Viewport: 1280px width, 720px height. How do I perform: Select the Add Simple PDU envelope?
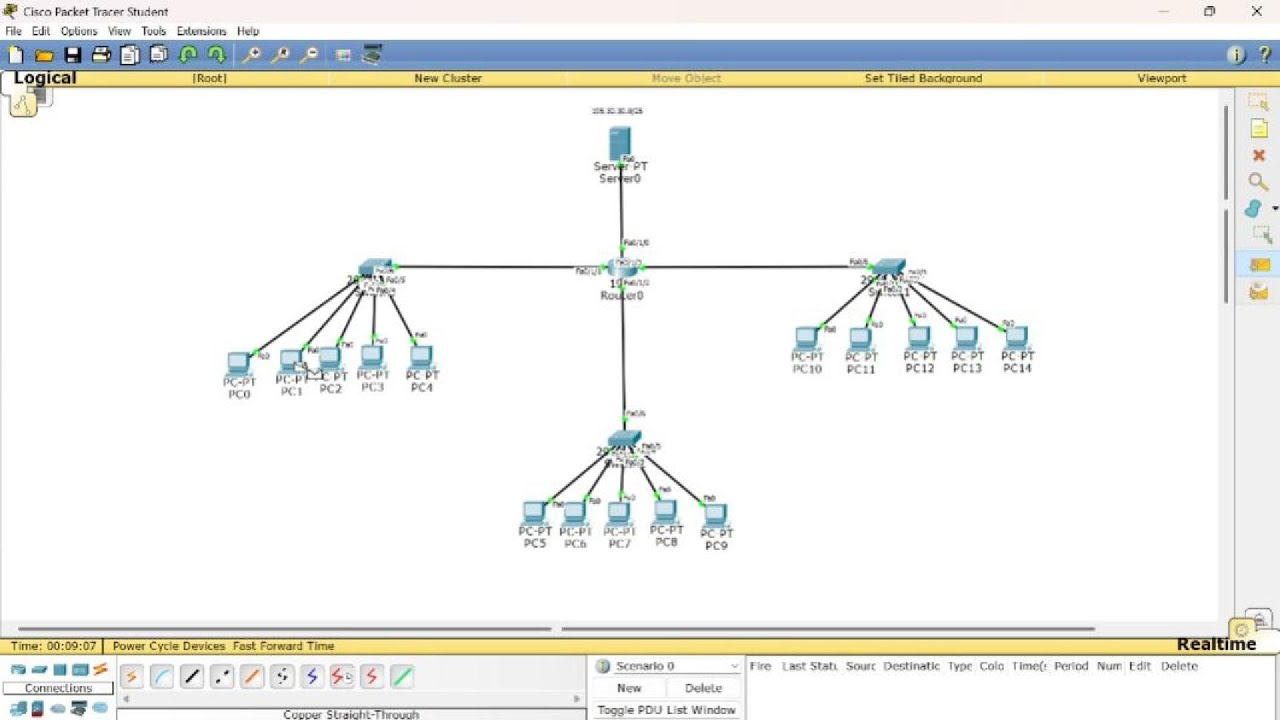(1259, 264)
